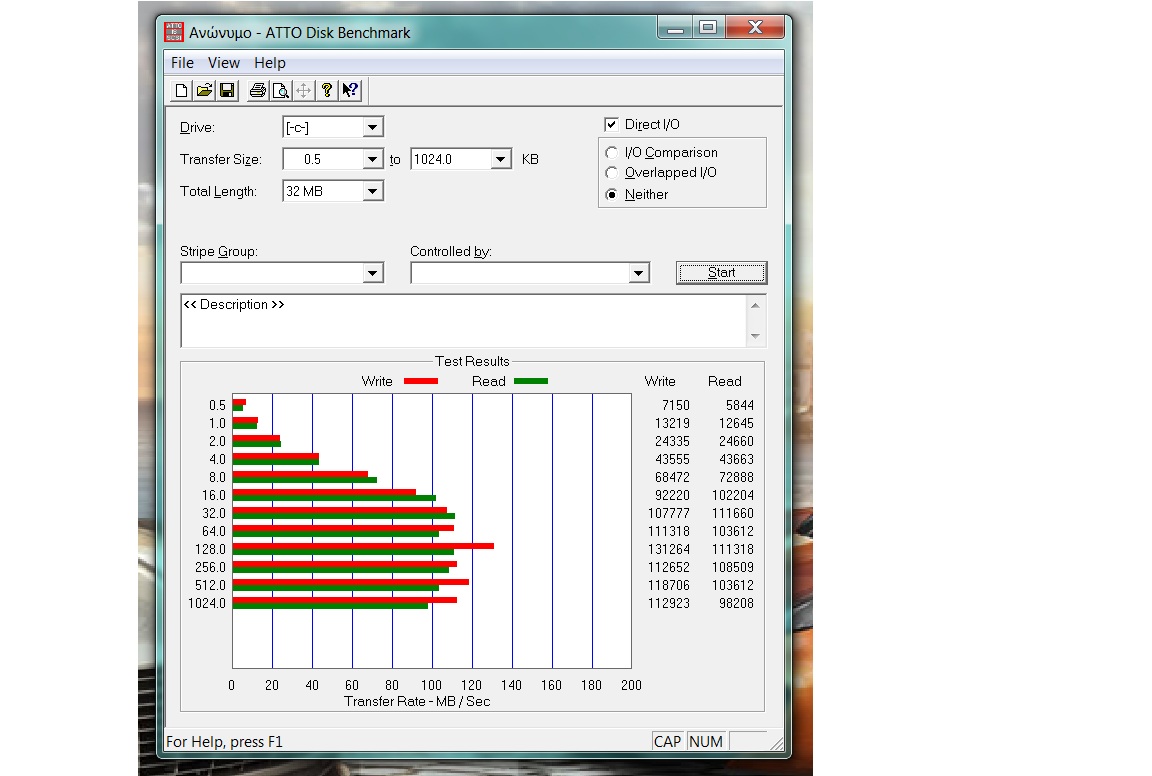Click the red write bar for 128.0
1152x776 pixels.
[363, 546]
